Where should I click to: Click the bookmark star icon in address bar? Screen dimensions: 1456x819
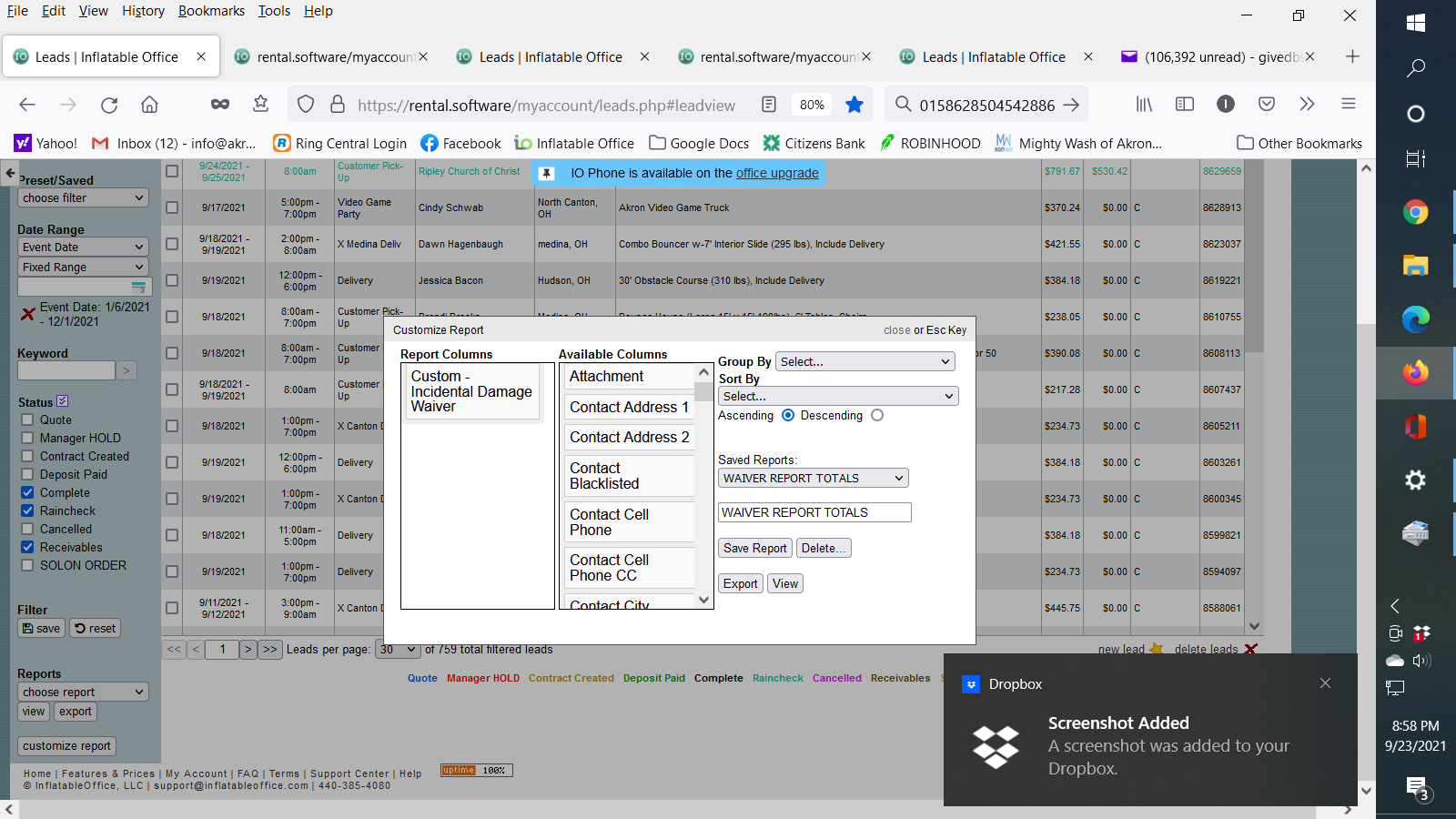point(854,106)
